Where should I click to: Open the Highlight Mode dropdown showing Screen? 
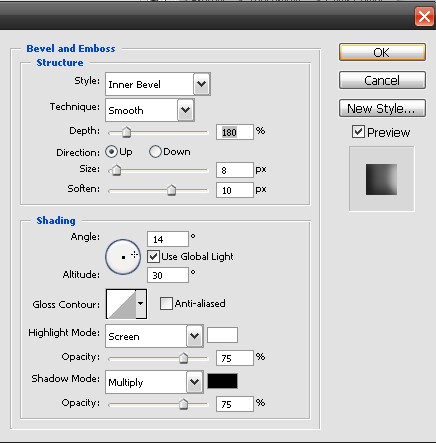pyautogui.click(x=154, y=336)
